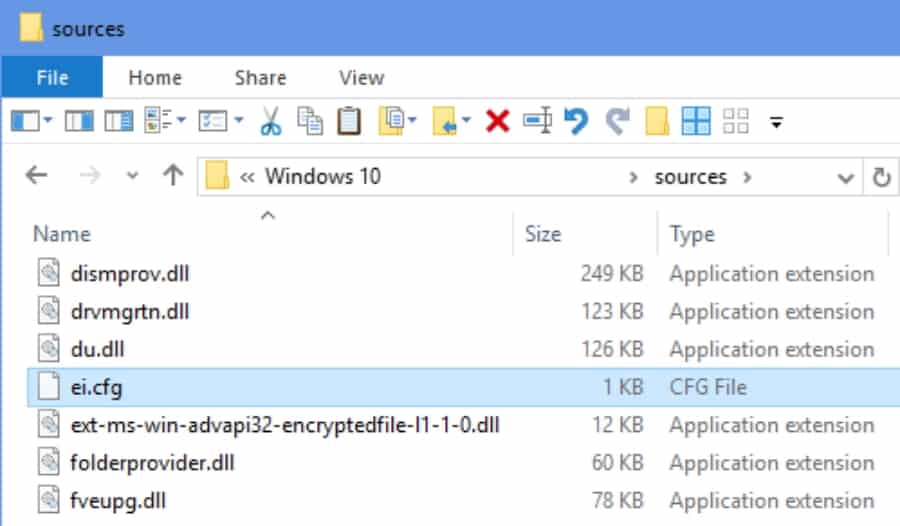Click the Paste clipboard icon
900x526 pixels.
point(349,121)
